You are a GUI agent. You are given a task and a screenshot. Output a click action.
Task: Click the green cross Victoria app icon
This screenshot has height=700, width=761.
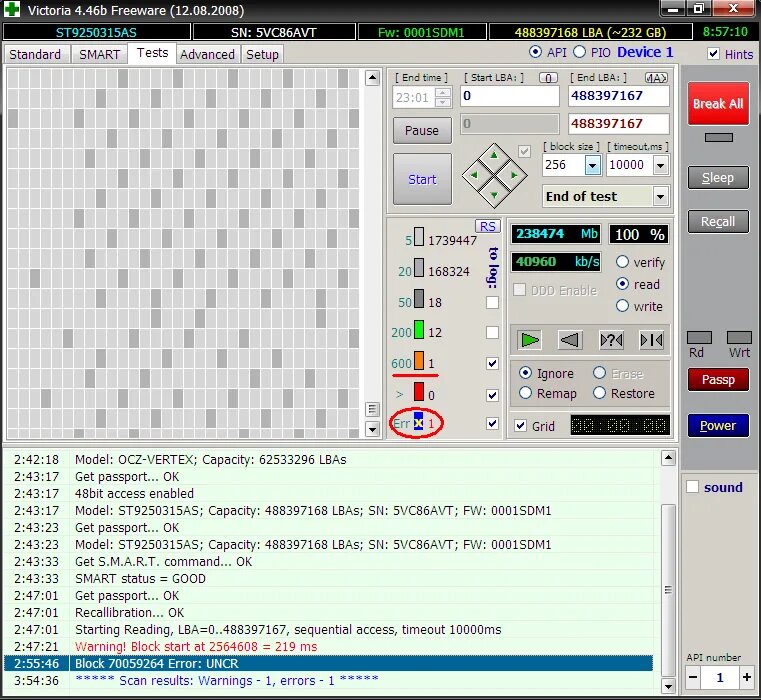click(12, 9)
